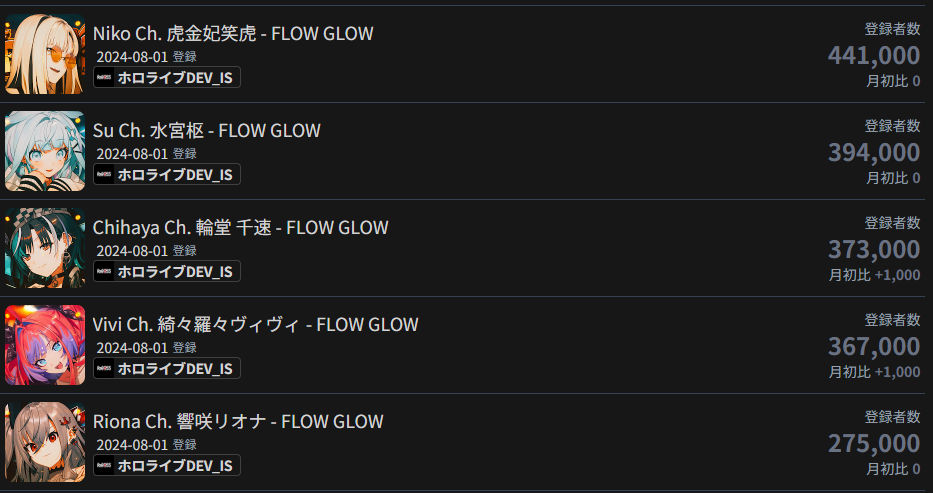Click the 373,000 subscriber count
Viewport: 933px width, 493px height.
coord(874,249)
